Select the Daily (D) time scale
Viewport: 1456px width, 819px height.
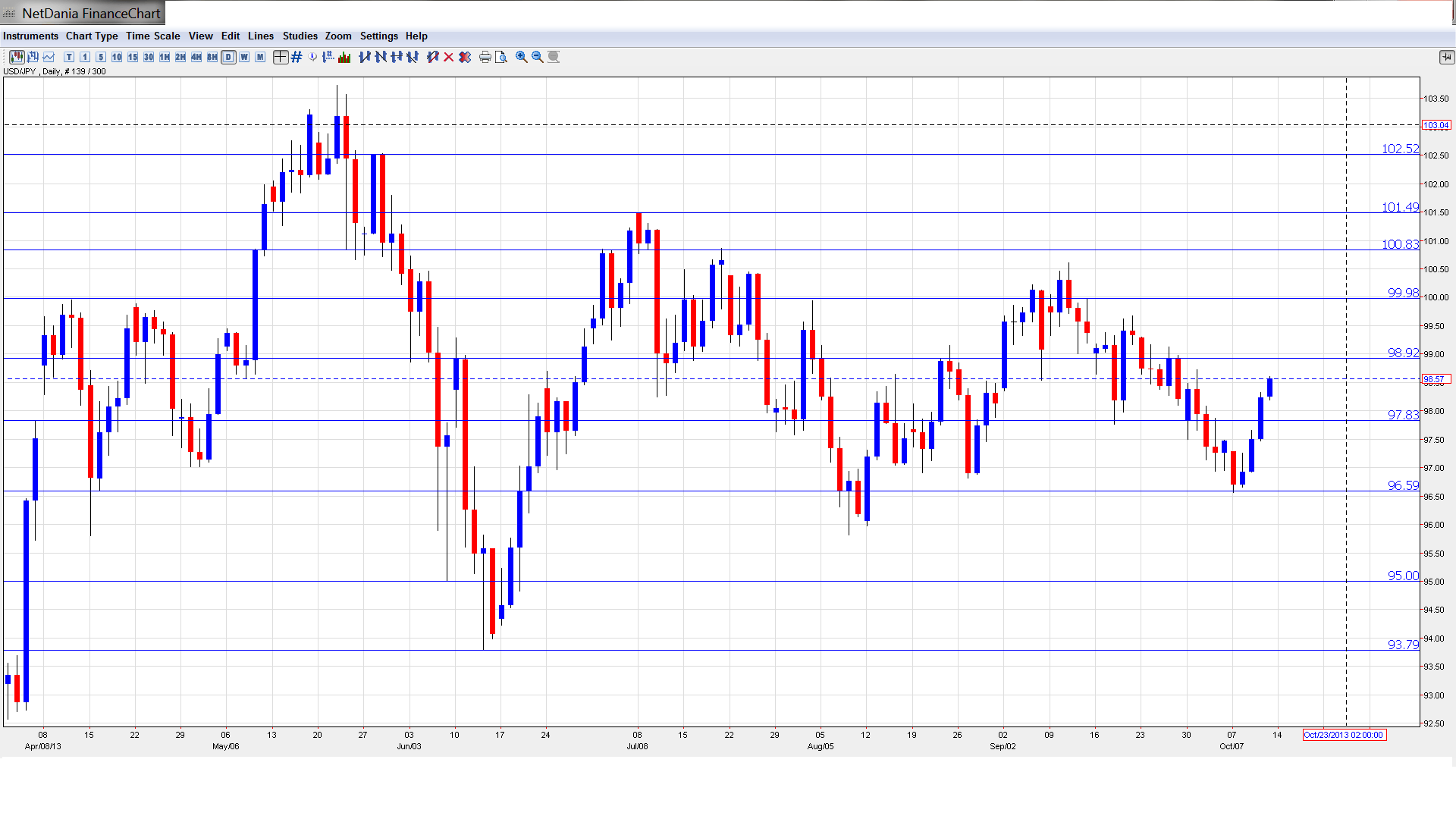click(228, 57)
